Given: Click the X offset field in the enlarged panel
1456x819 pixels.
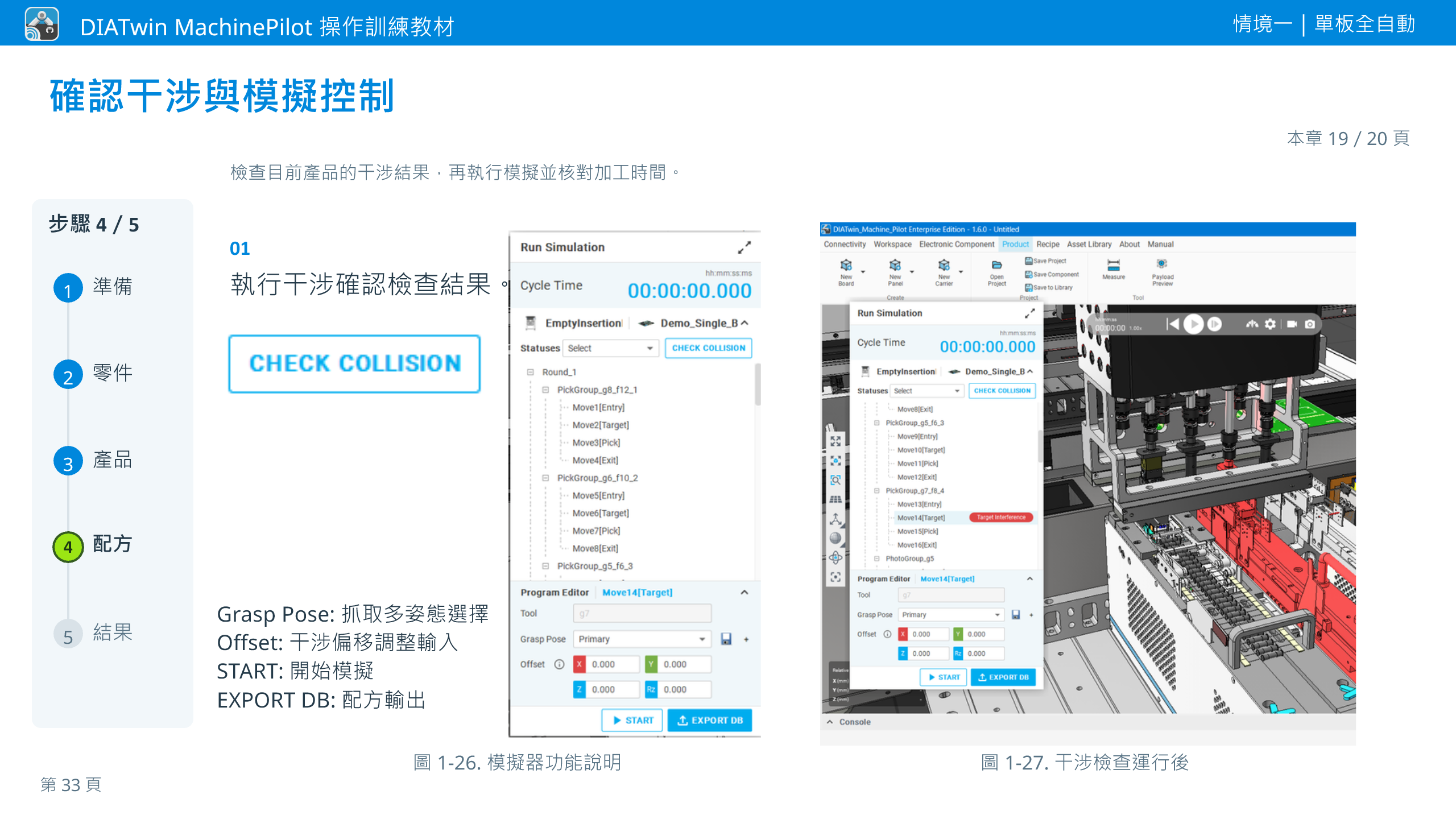Looking at the screenshot, I should (x=607, y=664).
